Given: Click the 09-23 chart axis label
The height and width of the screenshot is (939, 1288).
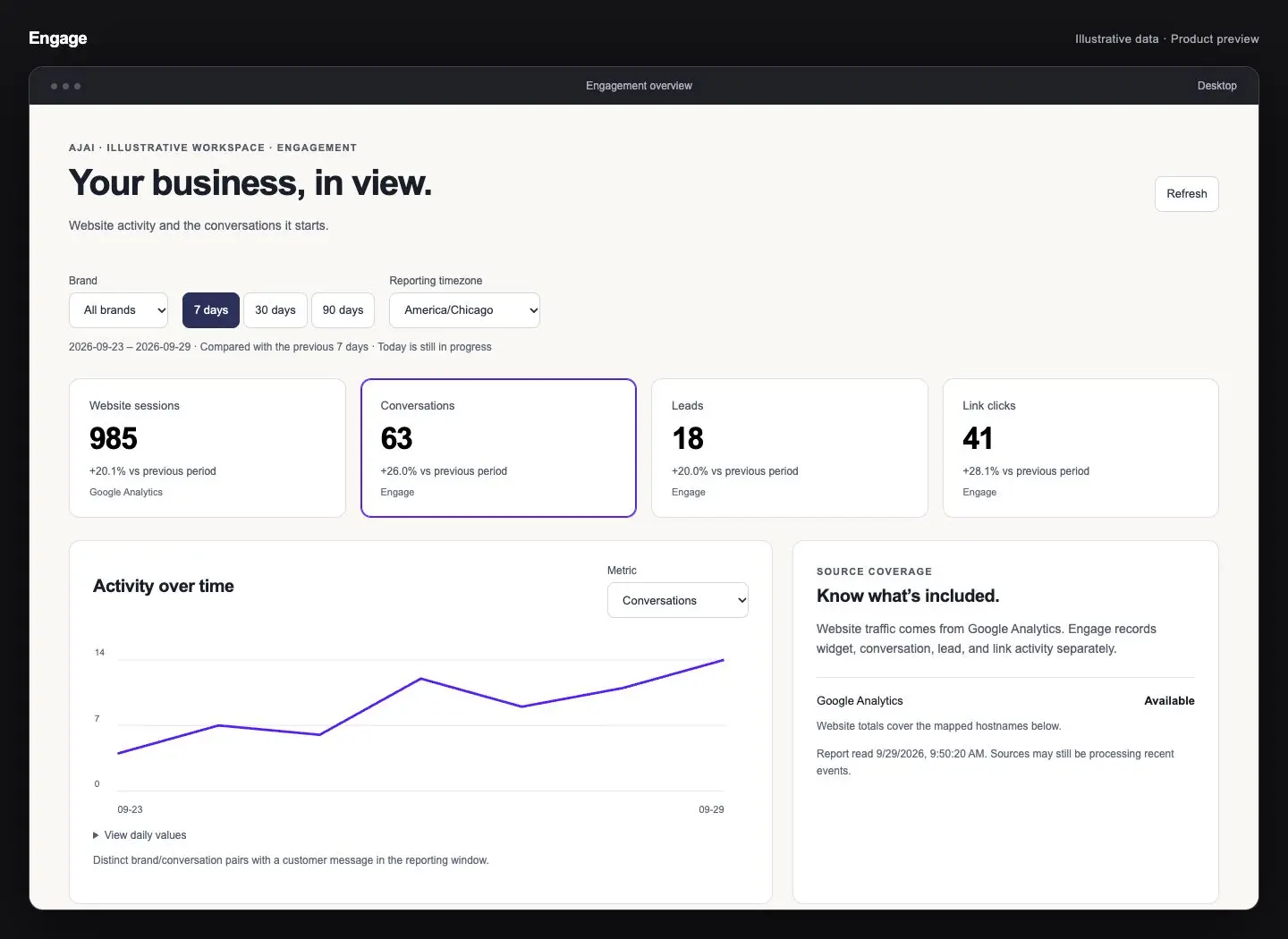Looking at the screenshot, I should coord(130,809).
